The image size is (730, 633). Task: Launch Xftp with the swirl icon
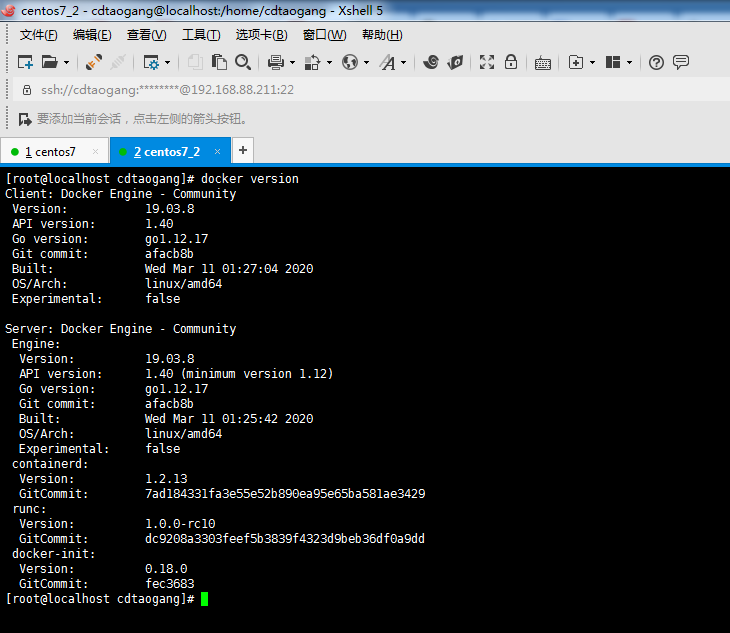point(431,62)
